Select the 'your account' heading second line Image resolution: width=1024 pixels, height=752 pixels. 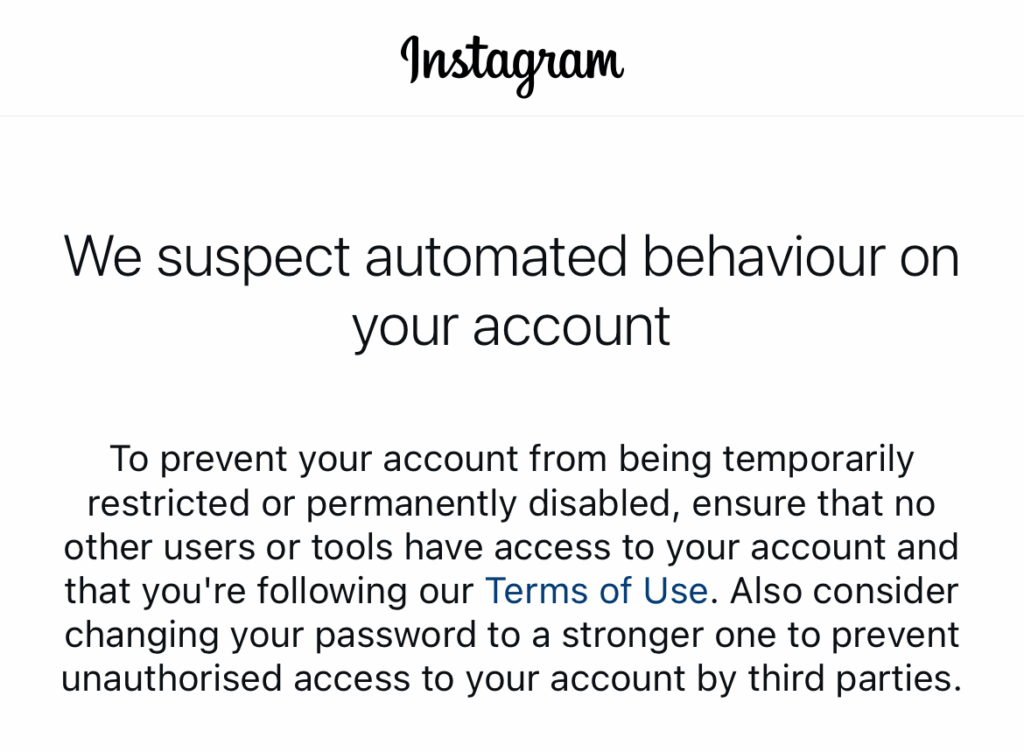[x=511, y=328]
